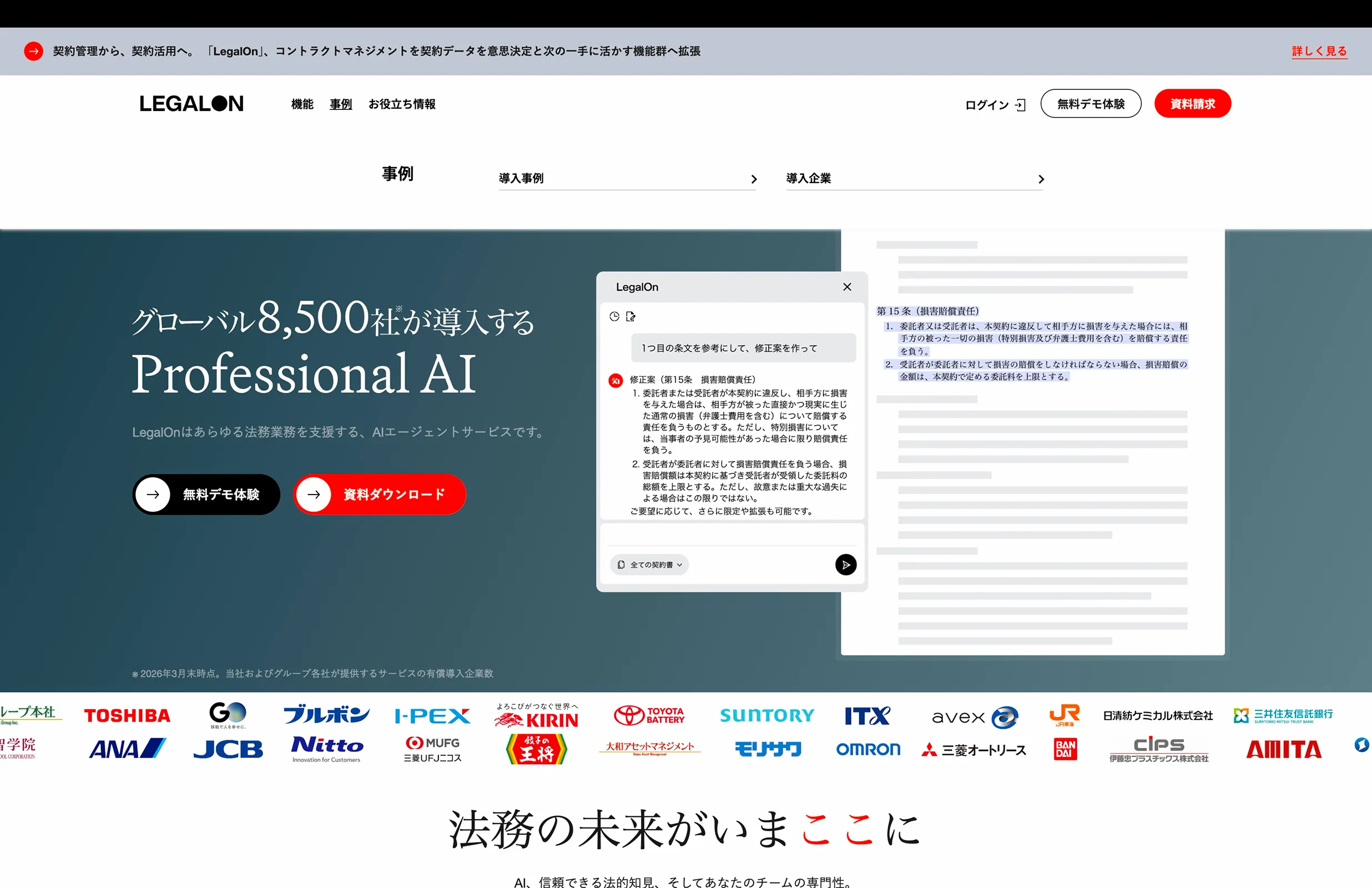1372x888 pixels.
Task: Click the 2026年3月末時点 footnote text
Action: tap(313, 674)
